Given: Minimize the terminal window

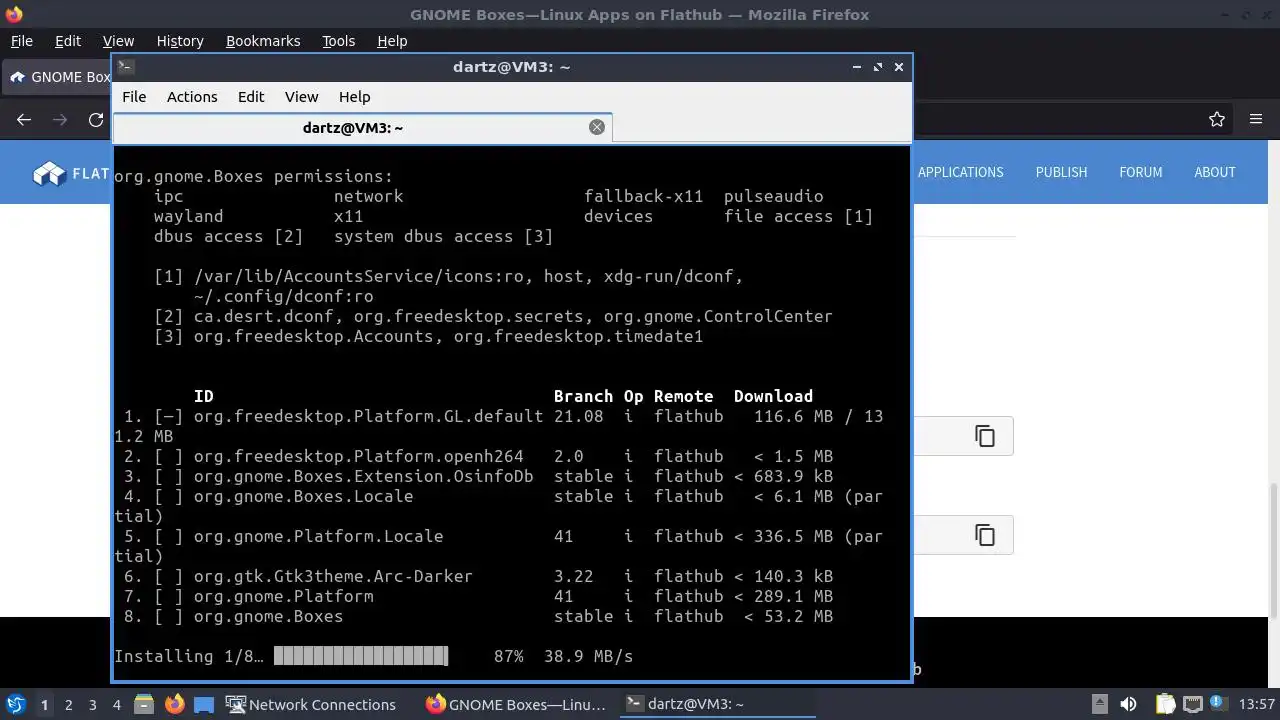Looking at the screenshot, I should tap(857, 67).
